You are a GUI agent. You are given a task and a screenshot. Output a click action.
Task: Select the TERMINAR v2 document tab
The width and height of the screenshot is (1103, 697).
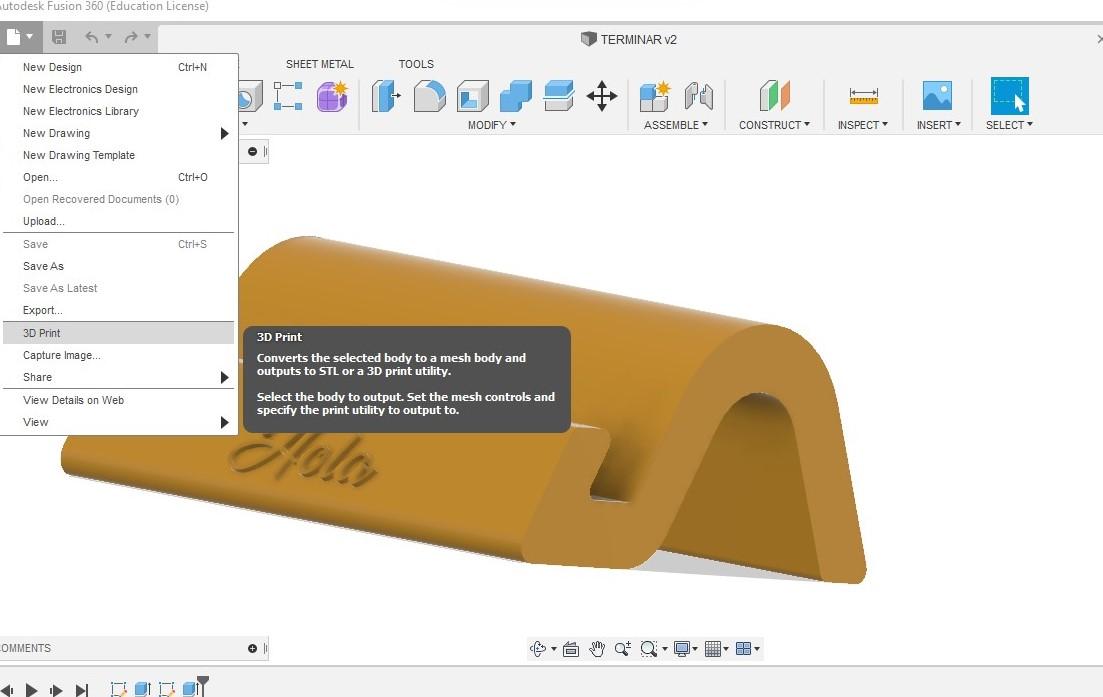(628, 39)
